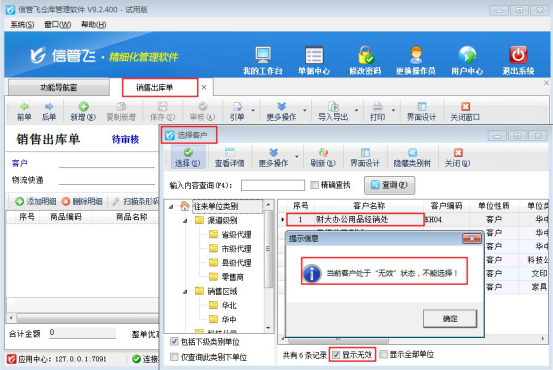
Task: Click 复制新增 toolbar button
Action: (121, 111)
